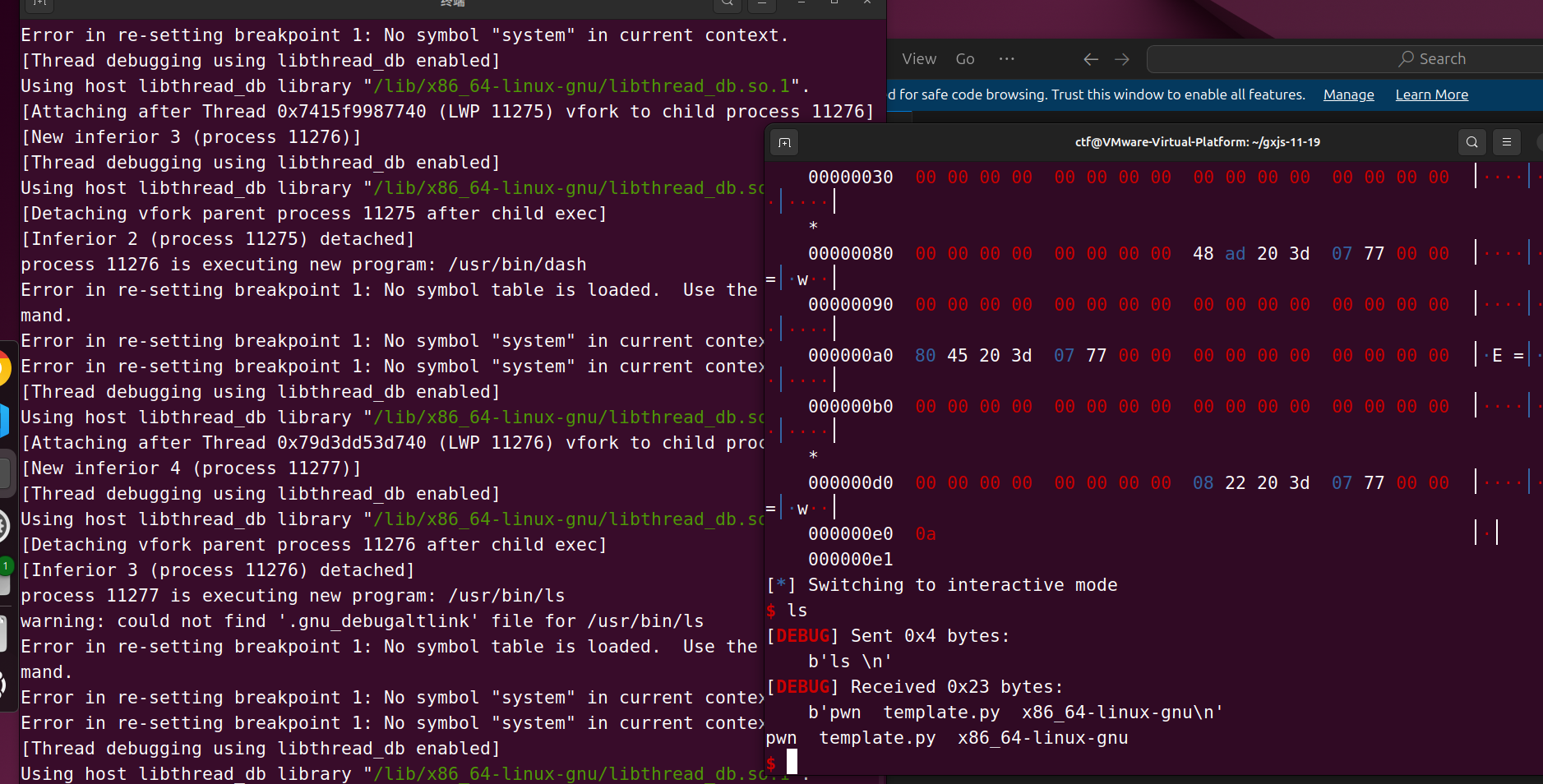The height and width of the screenshot is (784, 1543).
Task: Open hamburger menu of back terminal window
Action: coord(761,3)
